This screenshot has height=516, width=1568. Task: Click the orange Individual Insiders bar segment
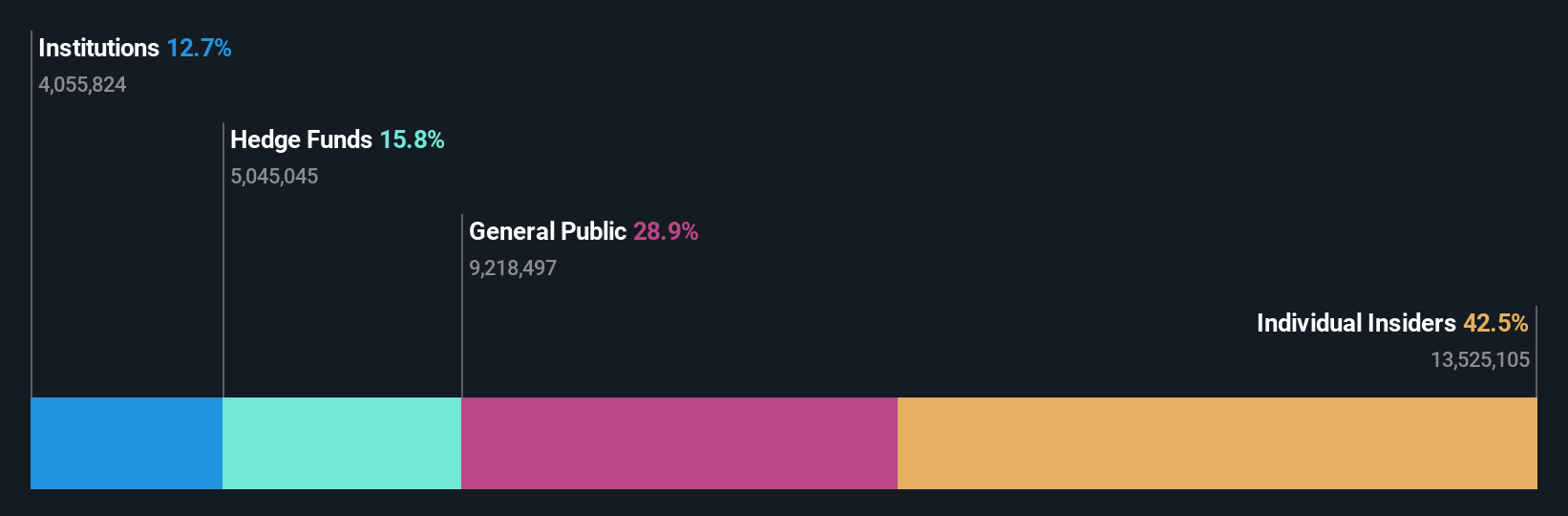pos(1218,443)
